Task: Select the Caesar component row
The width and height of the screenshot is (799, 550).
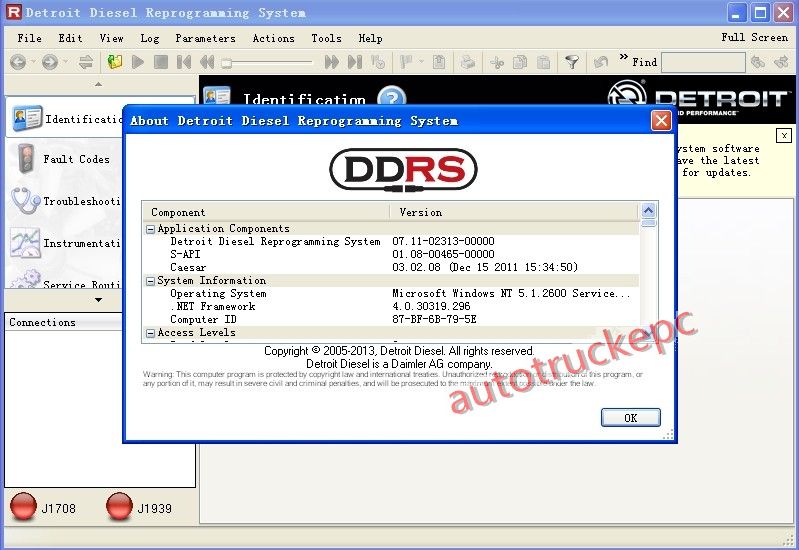Action: [x=391, y=267]
